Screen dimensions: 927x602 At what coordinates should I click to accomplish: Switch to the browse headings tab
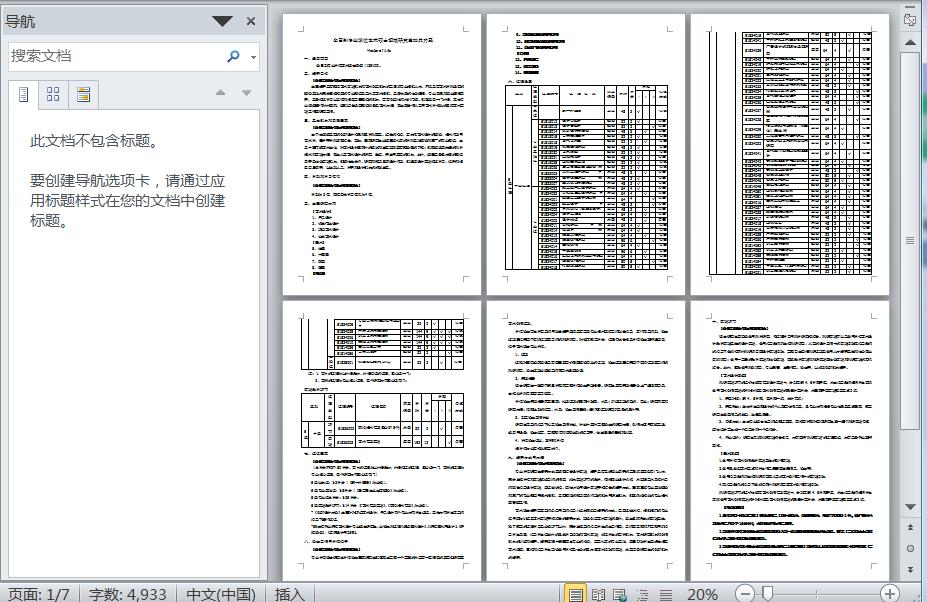click(x=24, y=95)
